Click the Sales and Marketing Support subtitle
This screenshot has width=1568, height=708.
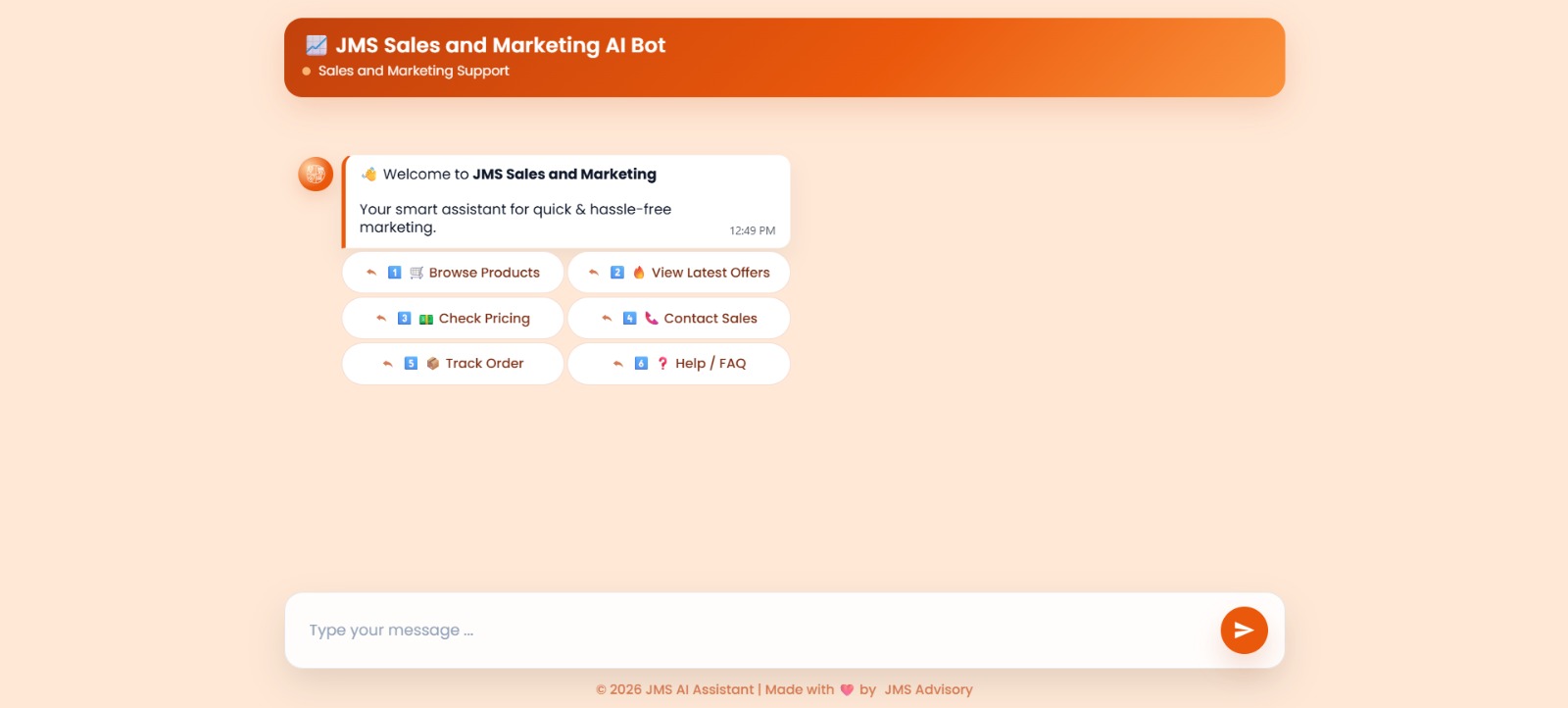coord(414,71)
